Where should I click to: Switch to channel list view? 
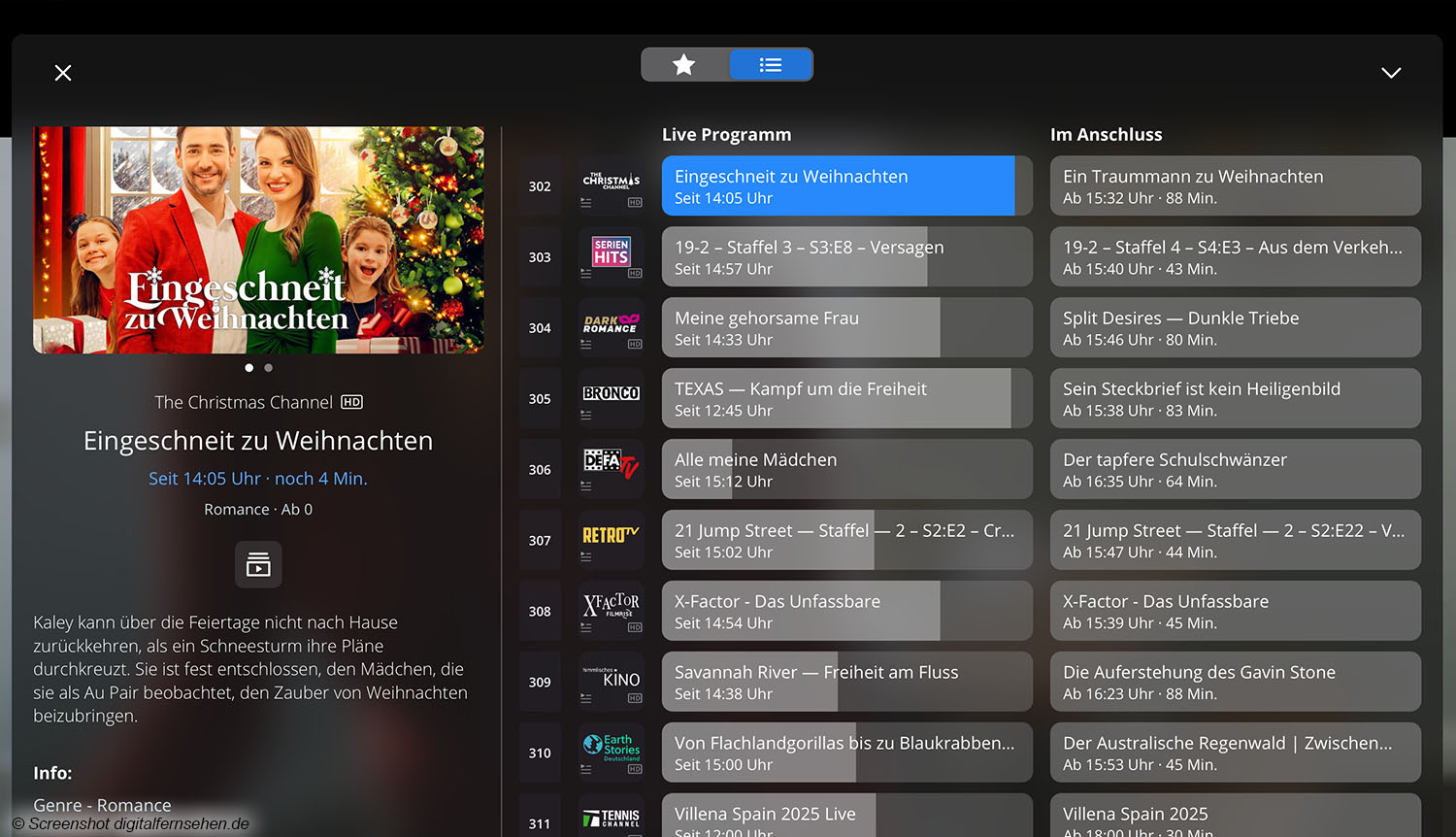[771, 65]
